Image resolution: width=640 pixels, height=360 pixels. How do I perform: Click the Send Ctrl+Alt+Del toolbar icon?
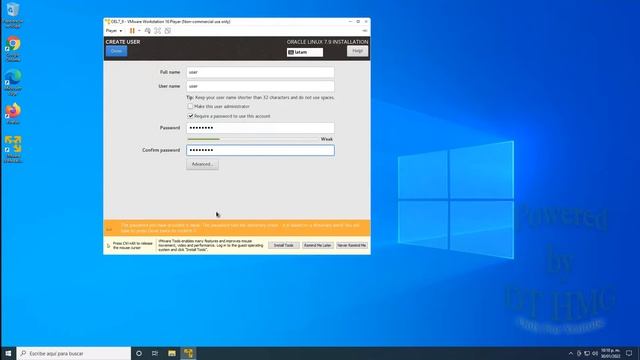pyautogui.click(x=148, y=31)
